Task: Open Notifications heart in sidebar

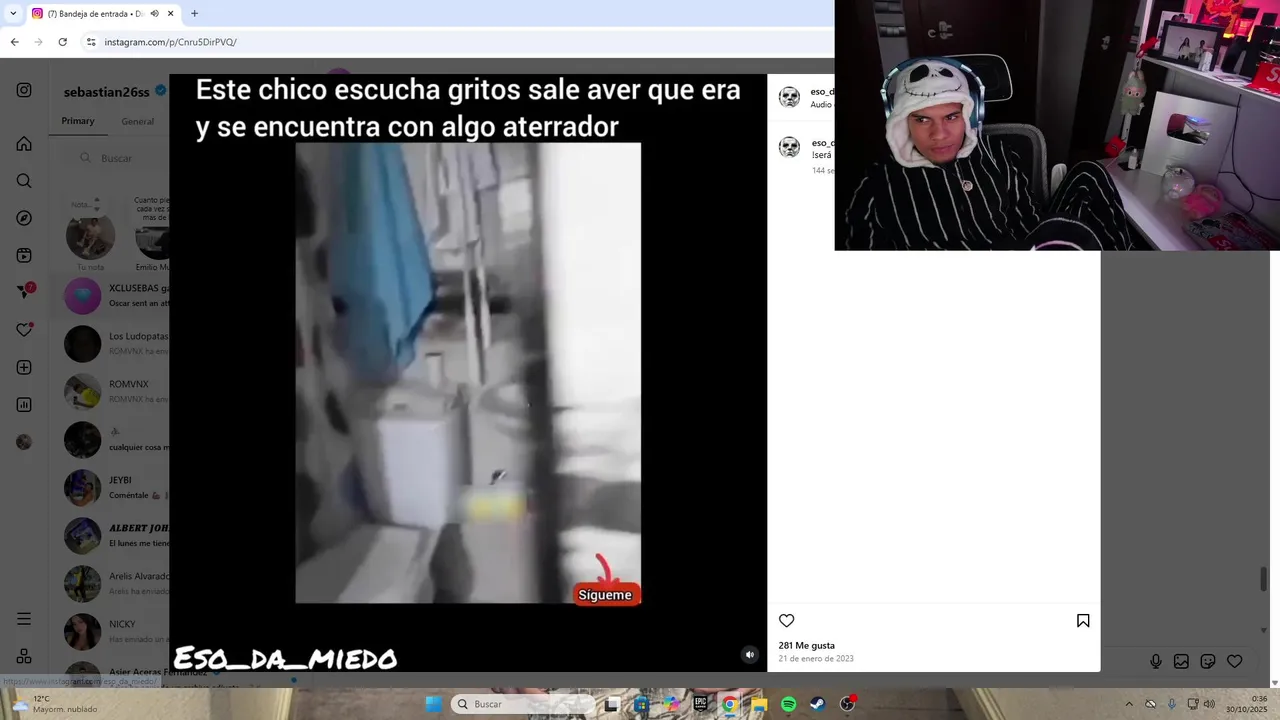Action: click(x=24, y=330)
